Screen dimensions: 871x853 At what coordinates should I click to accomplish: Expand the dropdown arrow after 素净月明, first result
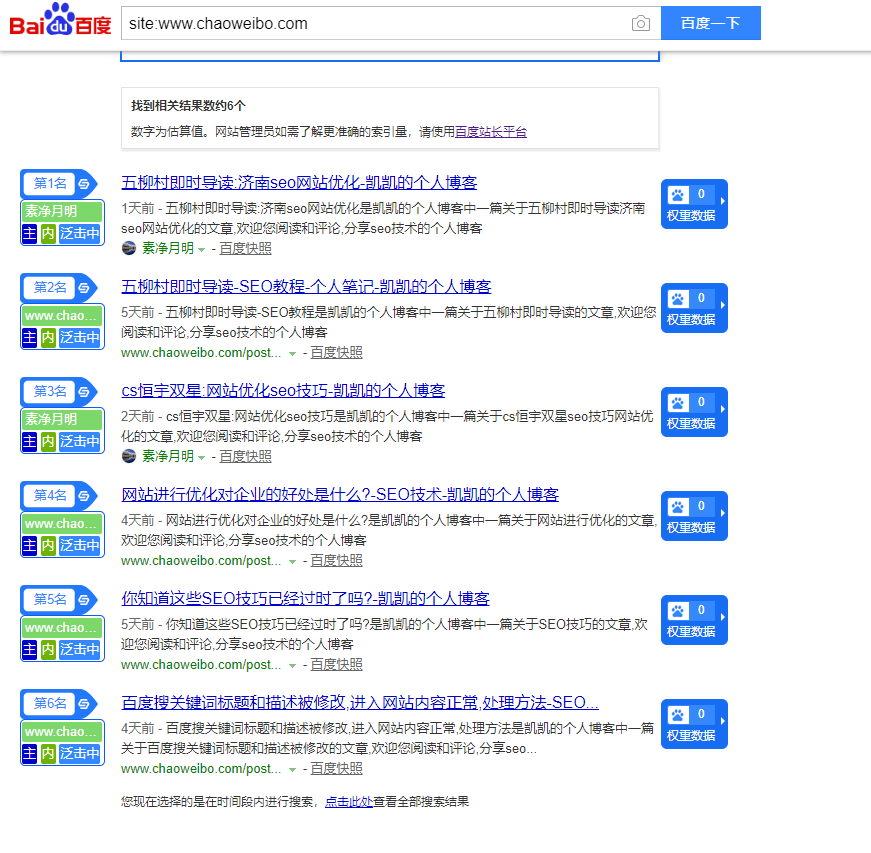click(x=202, y=250)
